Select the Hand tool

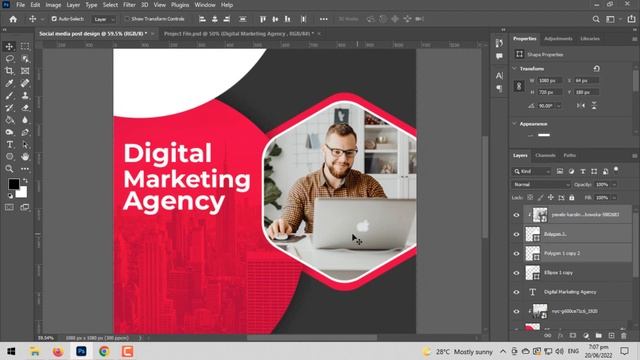pyautogui.click(x=25, y=156)
